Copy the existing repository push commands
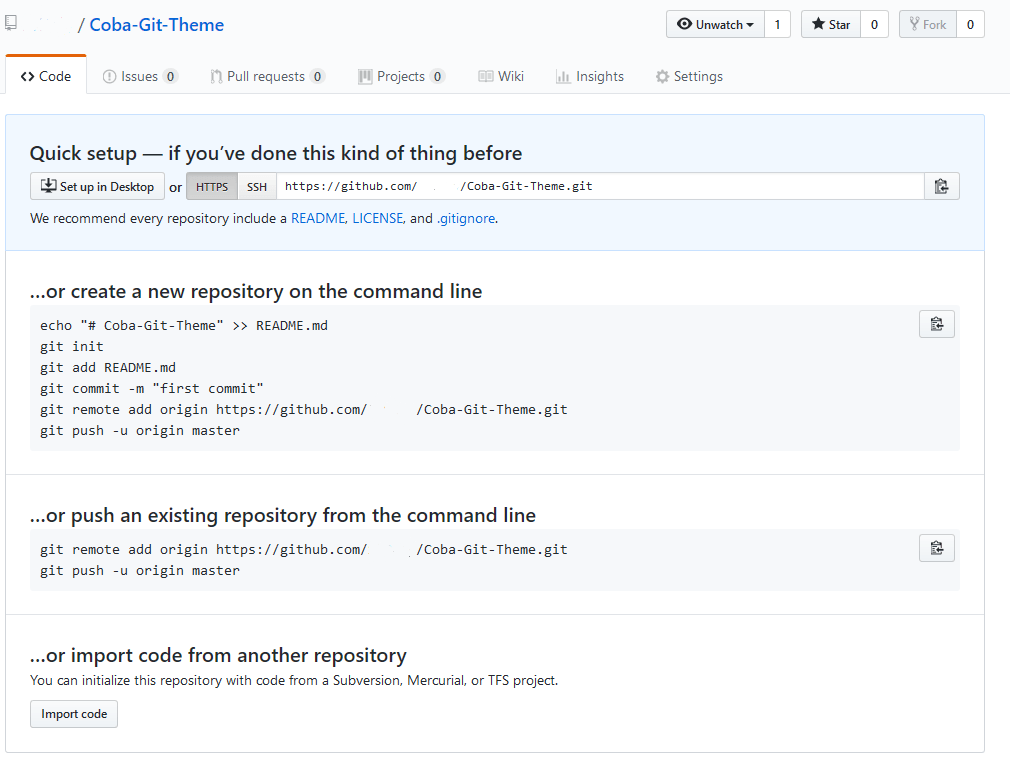The height and width of the screenshot is (777, 1010). click(936, 548)
